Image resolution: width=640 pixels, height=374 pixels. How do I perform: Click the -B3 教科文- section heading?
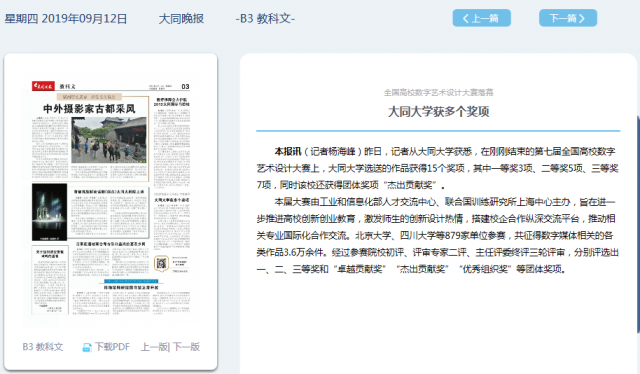[x=265, y=19]
